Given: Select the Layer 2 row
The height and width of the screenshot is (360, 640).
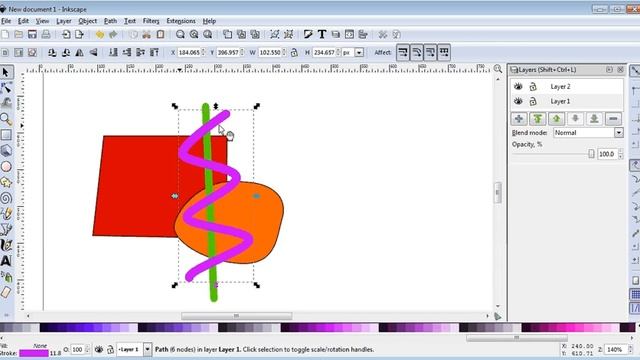Looking at the screenshot, I should tap(567, 87).
